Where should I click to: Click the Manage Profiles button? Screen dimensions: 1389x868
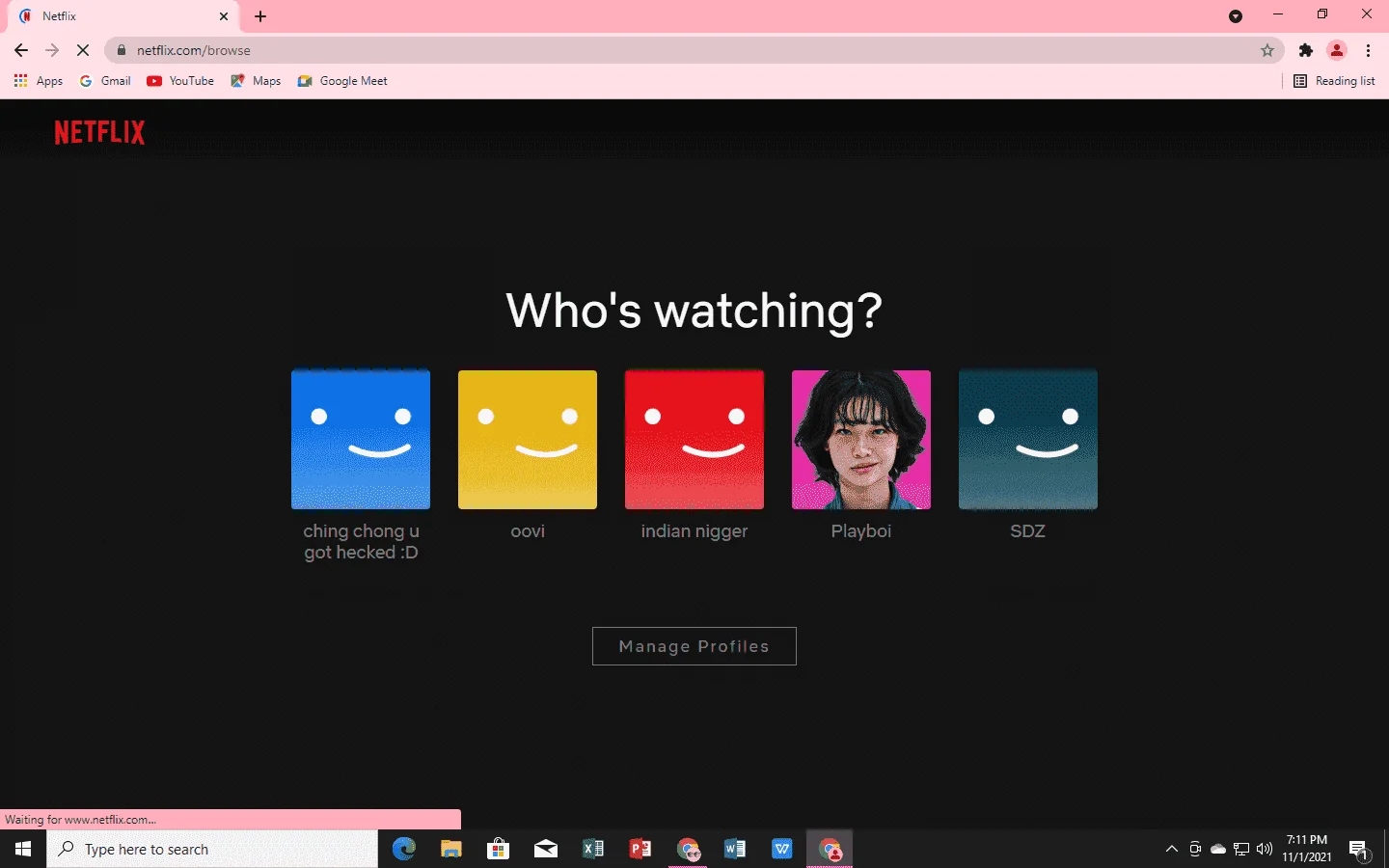tap(694, 646)
